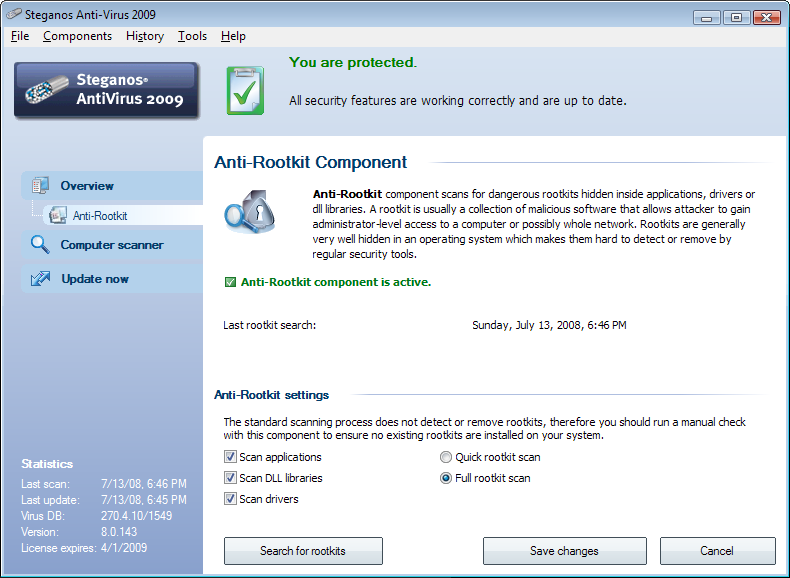Click the 'Statistics' heading in sidebar
The height and width of the screenshot is (578, 790).
coord(47,464)
